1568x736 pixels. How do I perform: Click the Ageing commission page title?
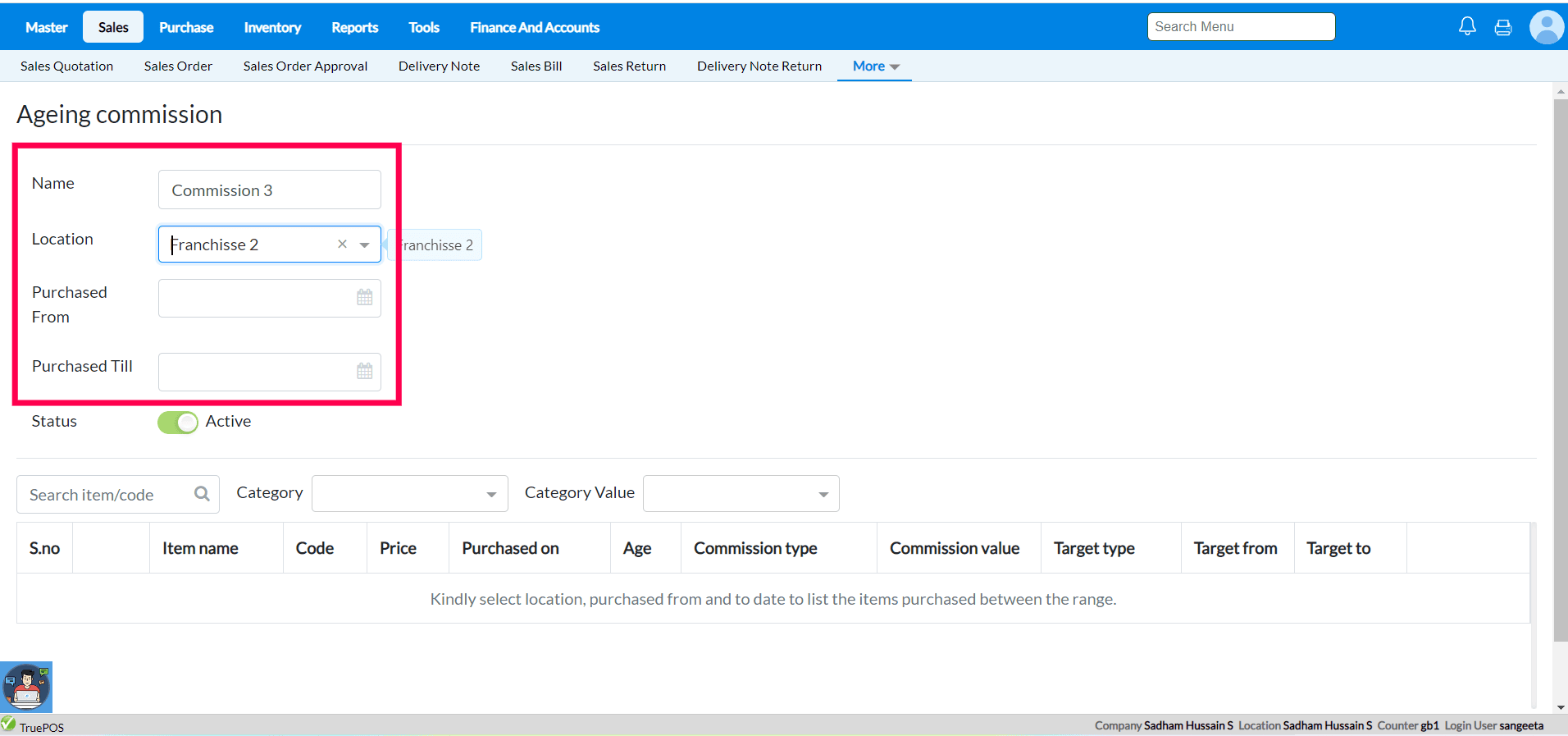click(120, 114)
